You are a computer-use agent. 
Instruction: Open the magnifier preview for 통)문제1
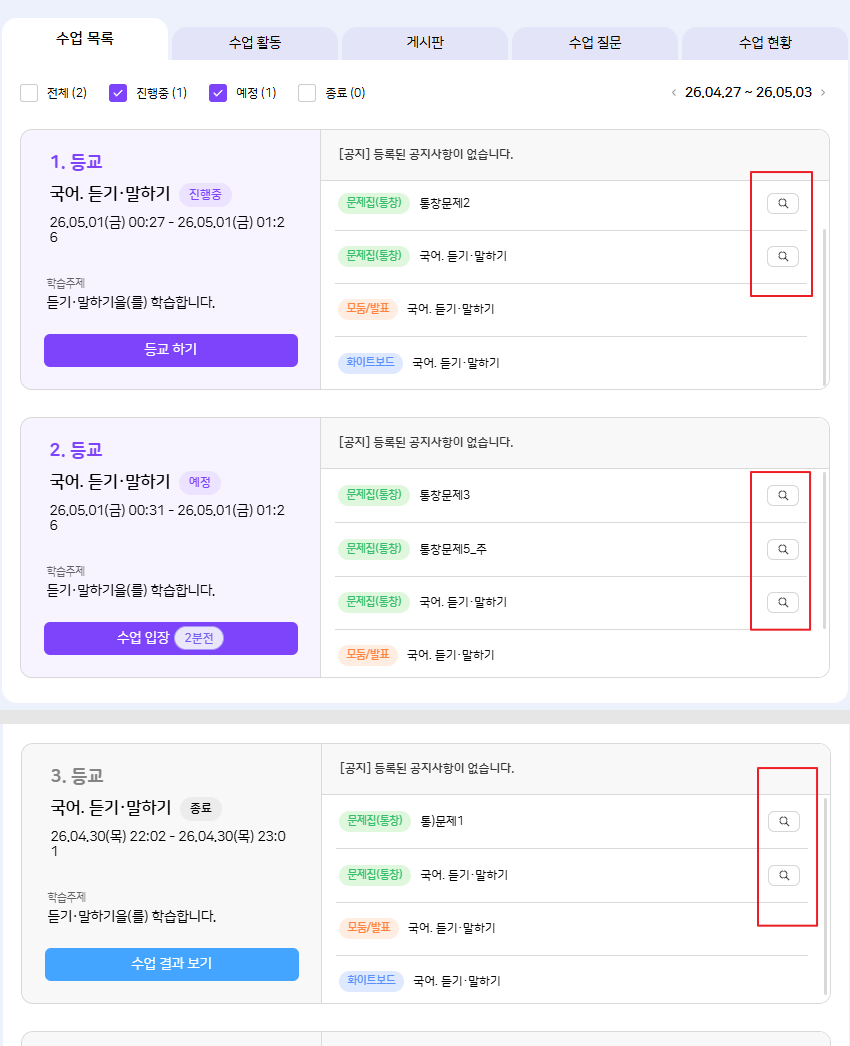(x=784, y=821)
